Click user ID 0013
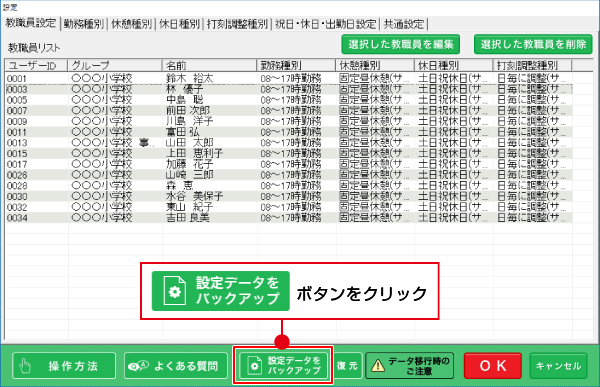Screen dimensions: 600x387 [x=17, y=143]
